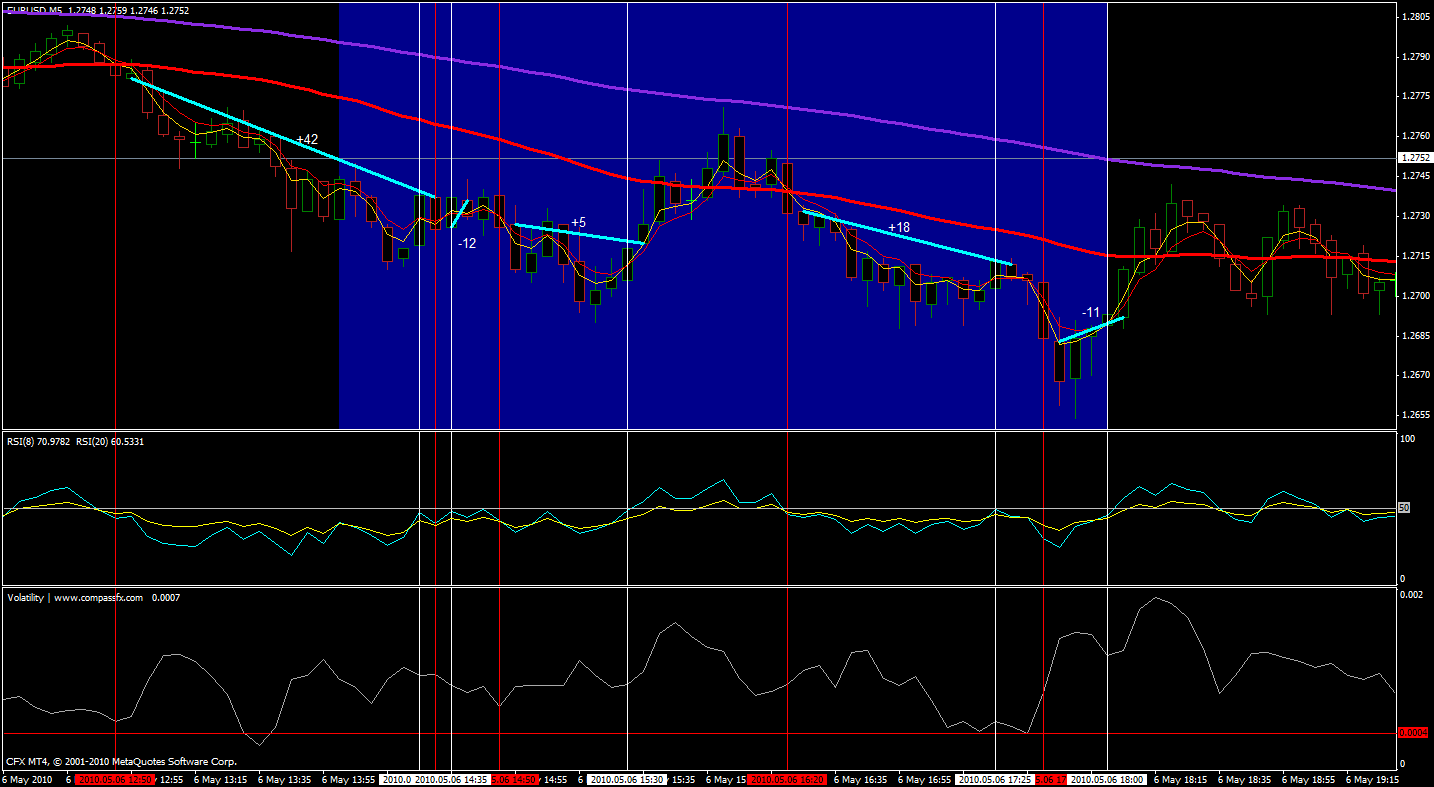
Task: Select the red 2010.05.06 16:20 time marker
Action: pyautogui.click(x=787, y=778)
